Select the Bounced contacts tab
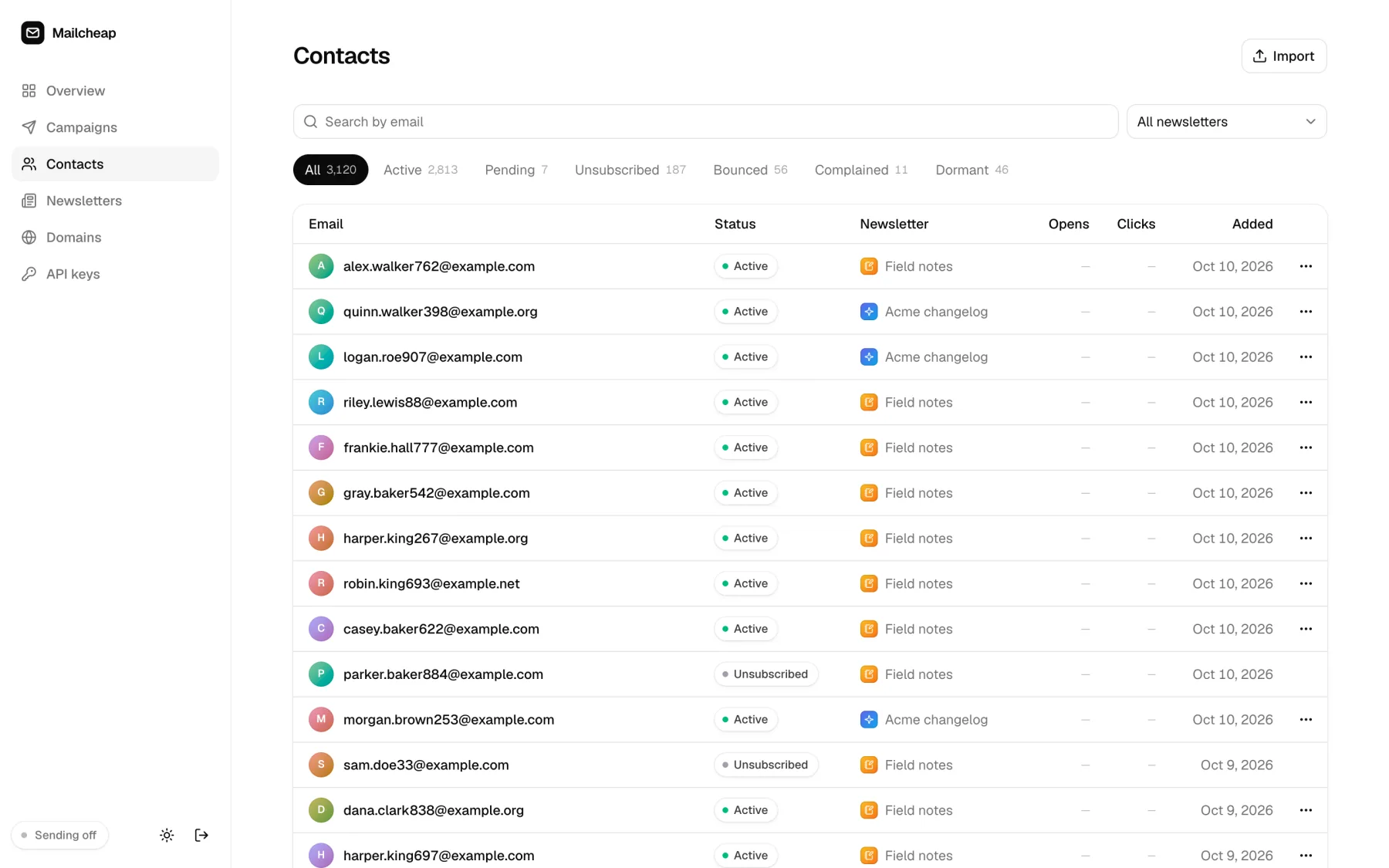Viewport: 1389px width, 868px height. [750, 170]
